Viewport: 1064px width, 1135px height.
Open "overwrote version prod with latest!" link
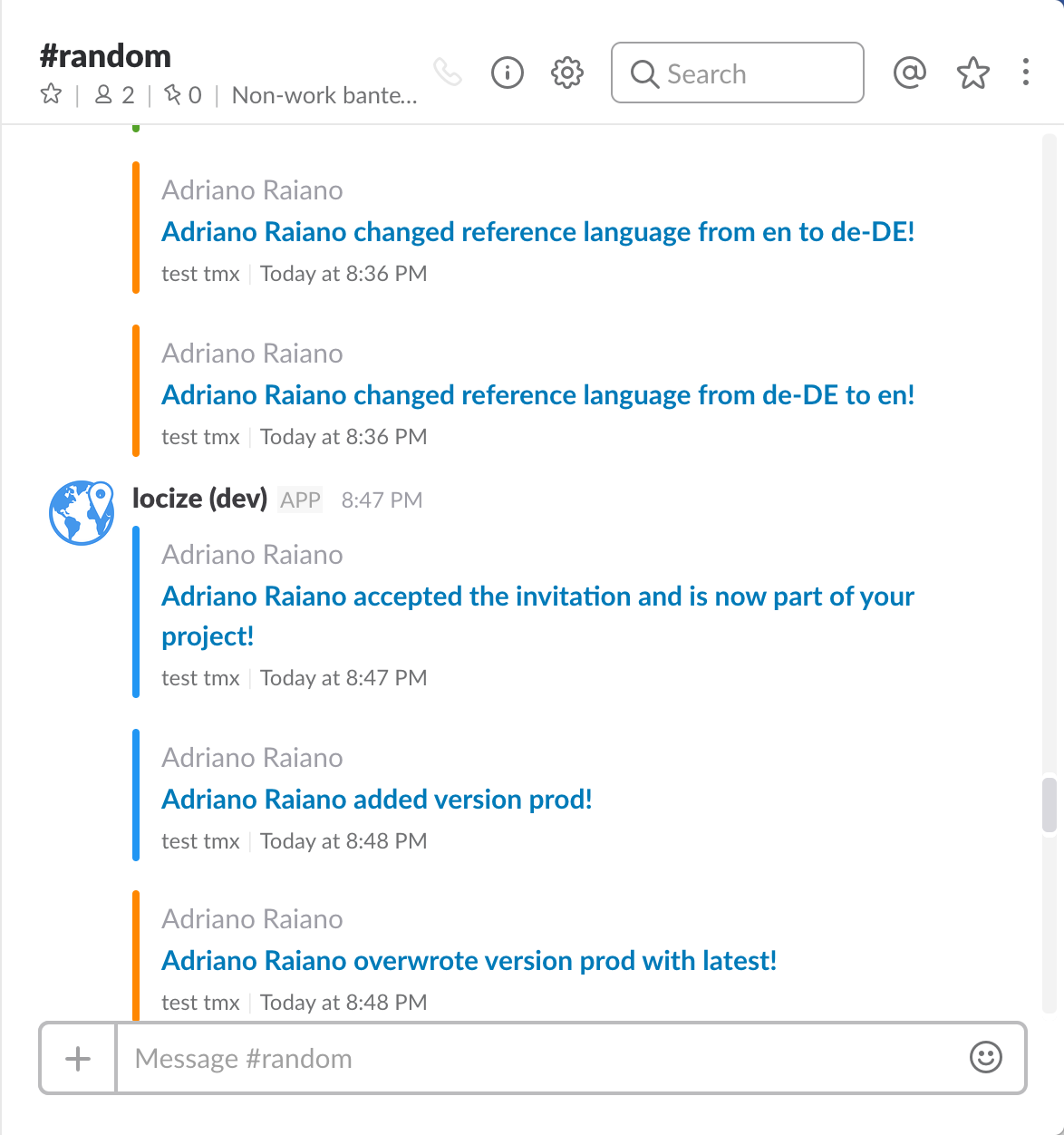[469, 961]
